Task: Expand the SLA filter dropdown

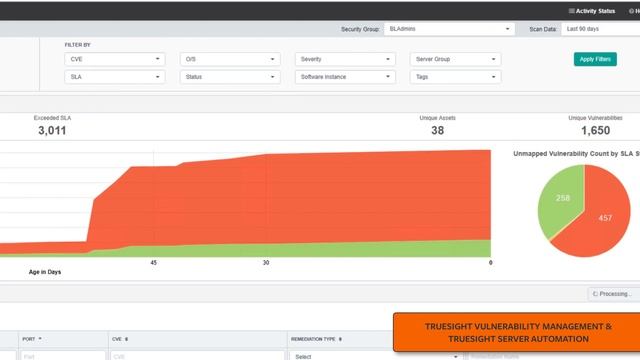Action: [x=115, y=77]
